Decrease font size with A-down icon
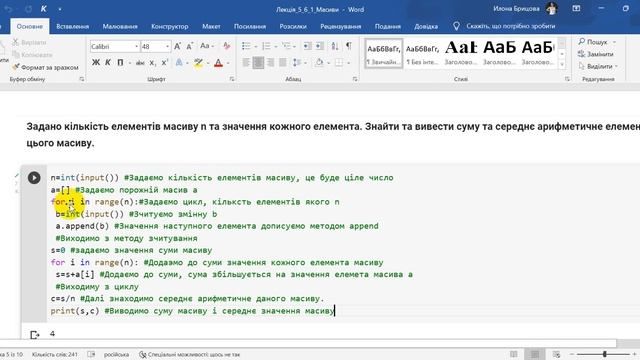Screen dimensions: 640x360 190,46
